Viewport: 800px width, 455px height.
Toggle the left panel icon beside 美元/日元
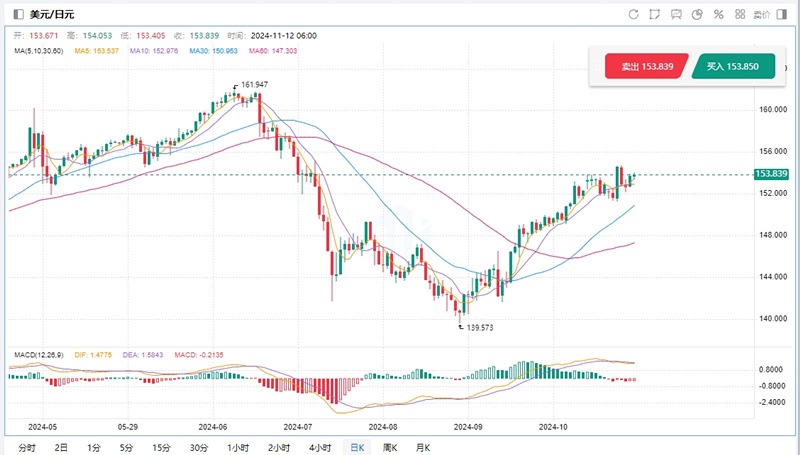point(20,15)
